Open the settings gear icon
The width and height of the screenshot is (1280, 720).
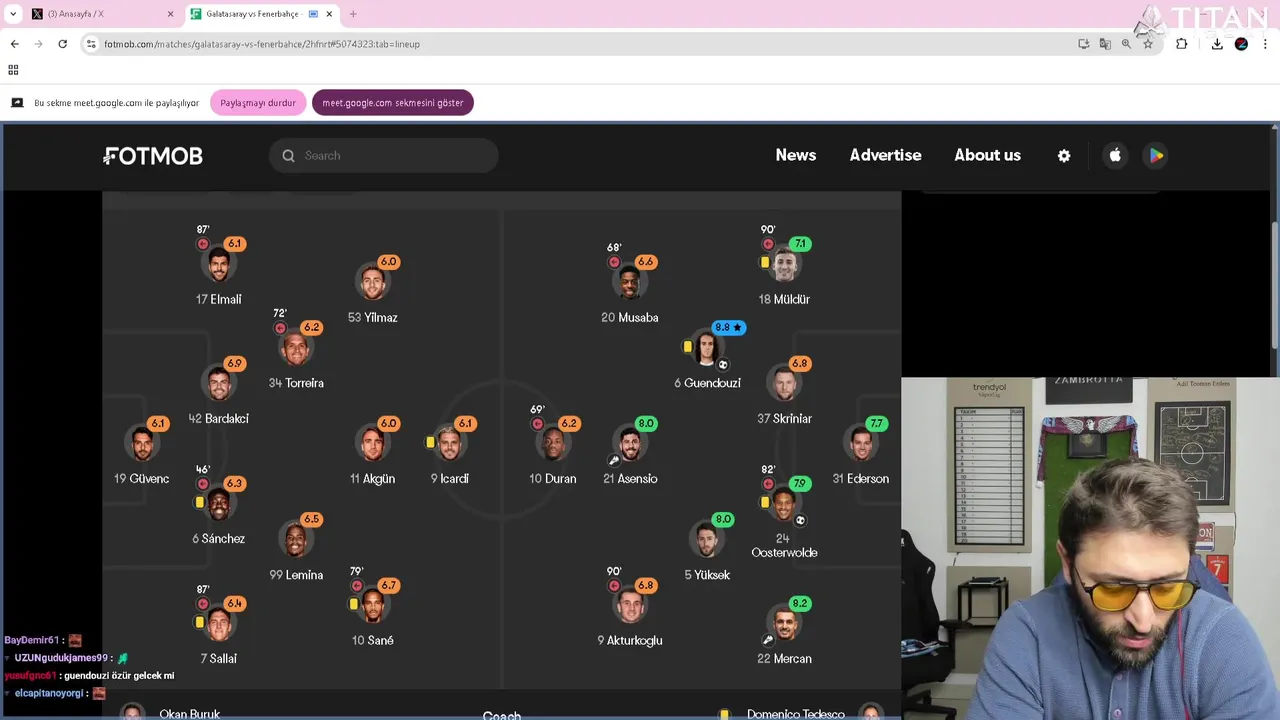click(1064, 156)
